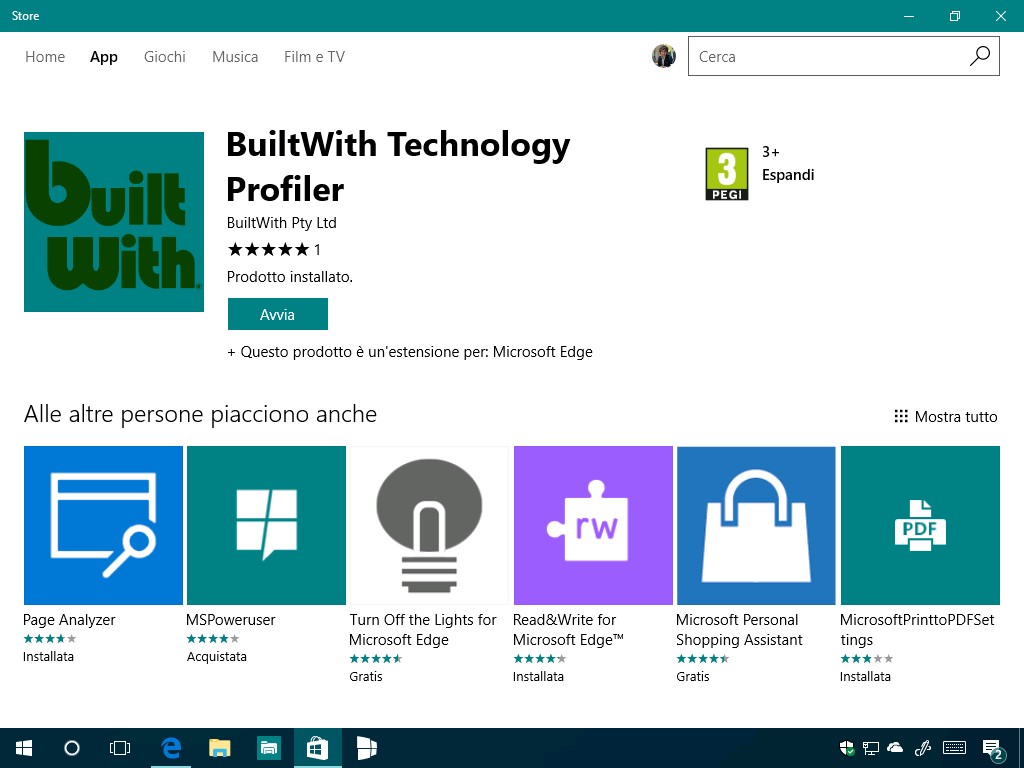Click the 'Gratis' label under Turn Off the Lights
This screenshot has width=1024, height=768.
tap(366, 677)
